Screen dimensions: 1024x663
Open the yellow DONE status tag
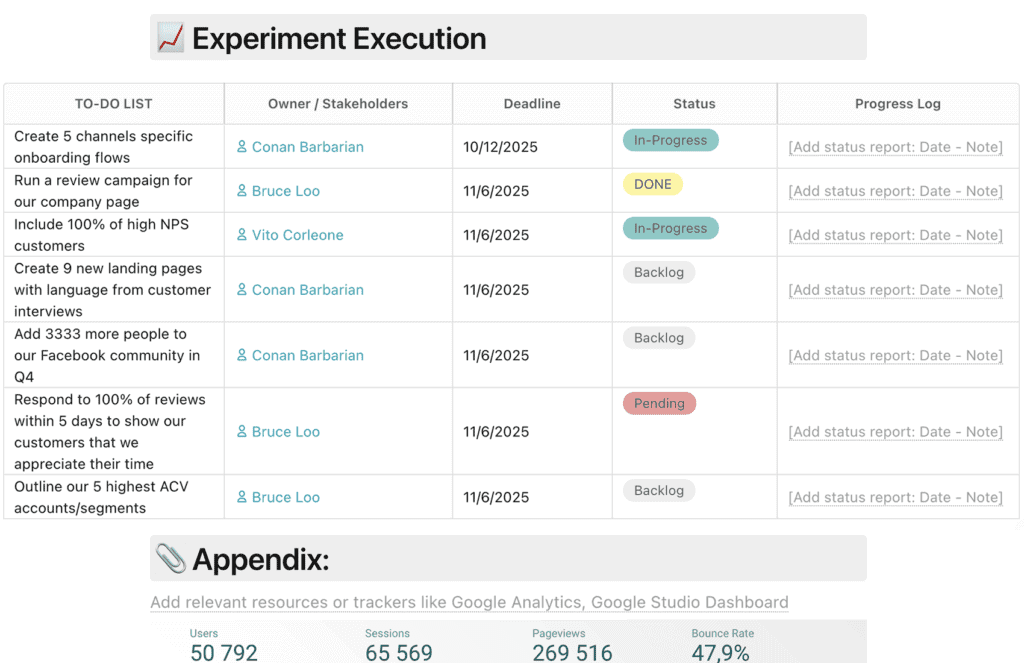click(x=653, y=184)
